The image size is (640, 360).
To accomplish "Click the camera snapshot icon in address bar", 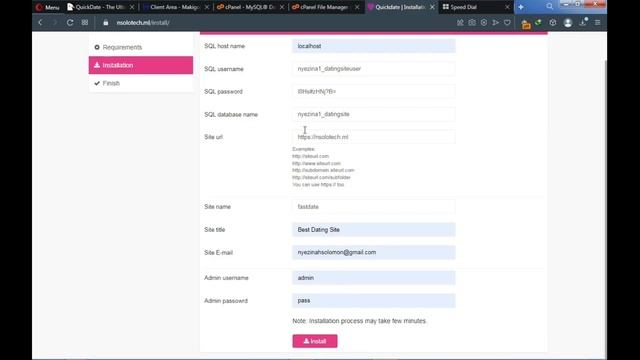I will pos(472,23).
